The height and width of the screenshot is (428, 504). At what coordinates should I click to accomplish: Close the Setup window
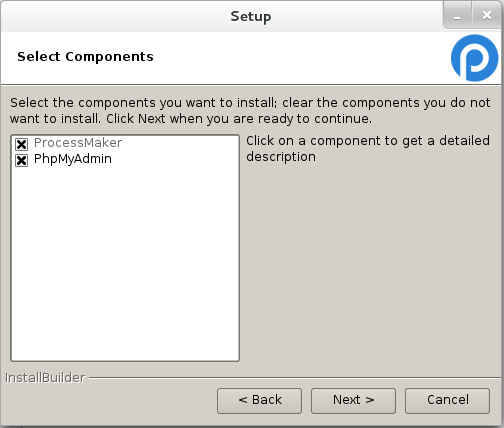(487, 15)
